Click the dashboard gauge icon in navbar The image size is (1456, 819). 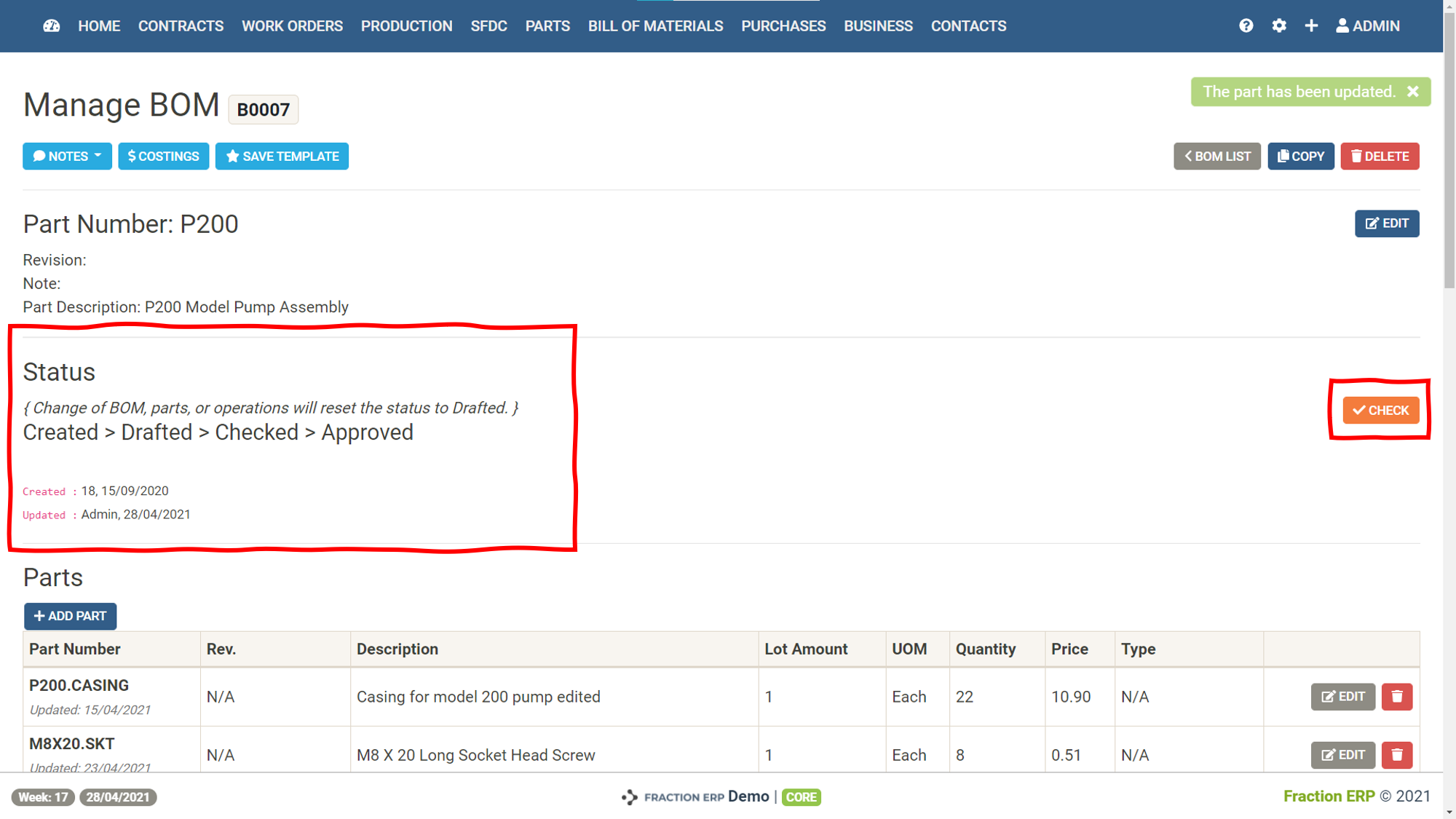(51, 26)
